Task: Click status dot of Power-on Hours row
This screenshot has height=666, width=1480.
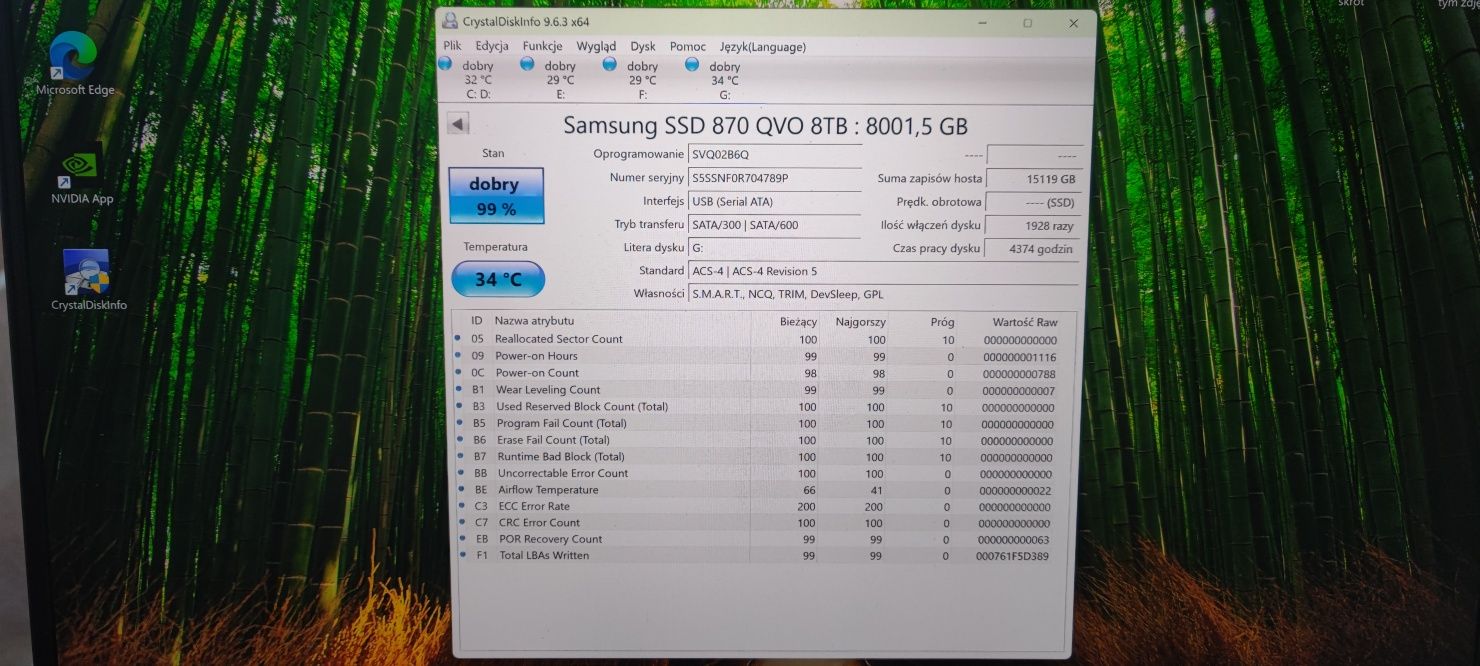Action: (x=459, y=356)
